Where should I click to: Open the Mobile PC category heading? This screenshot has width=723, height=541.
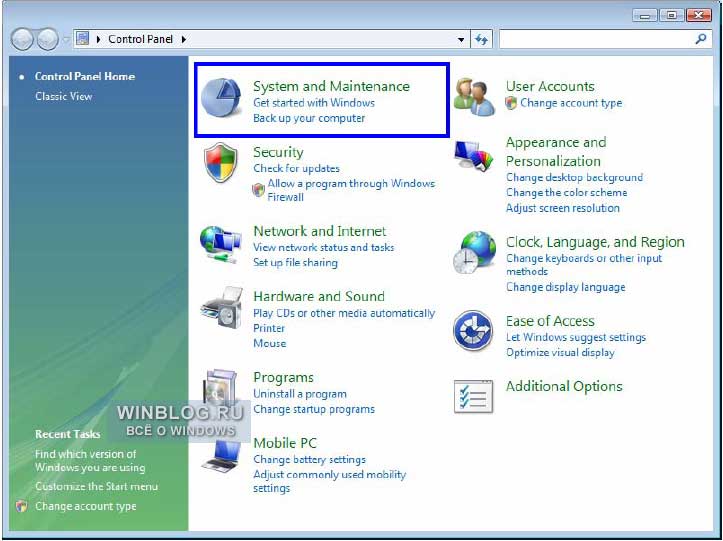[x=285, y=443]
